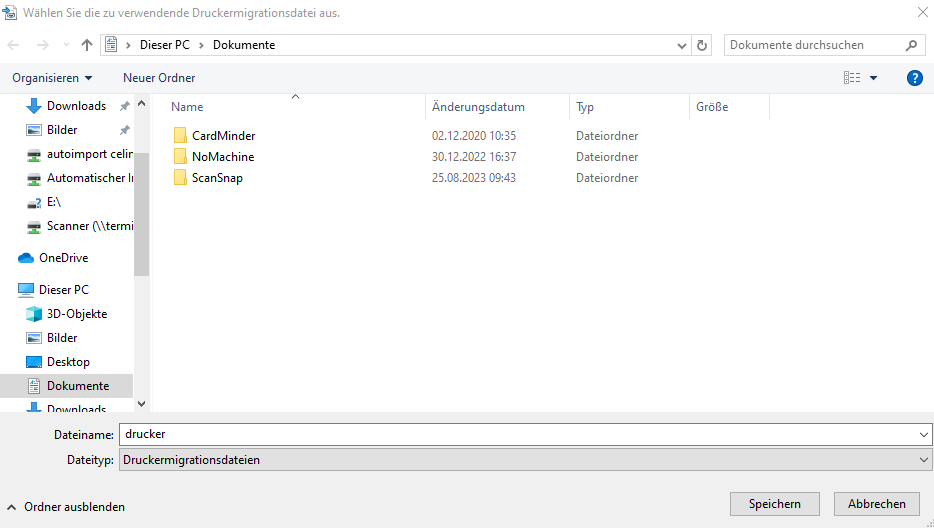
Task: Sort by the Änderungsdatum column header
Action: (478, 107)
